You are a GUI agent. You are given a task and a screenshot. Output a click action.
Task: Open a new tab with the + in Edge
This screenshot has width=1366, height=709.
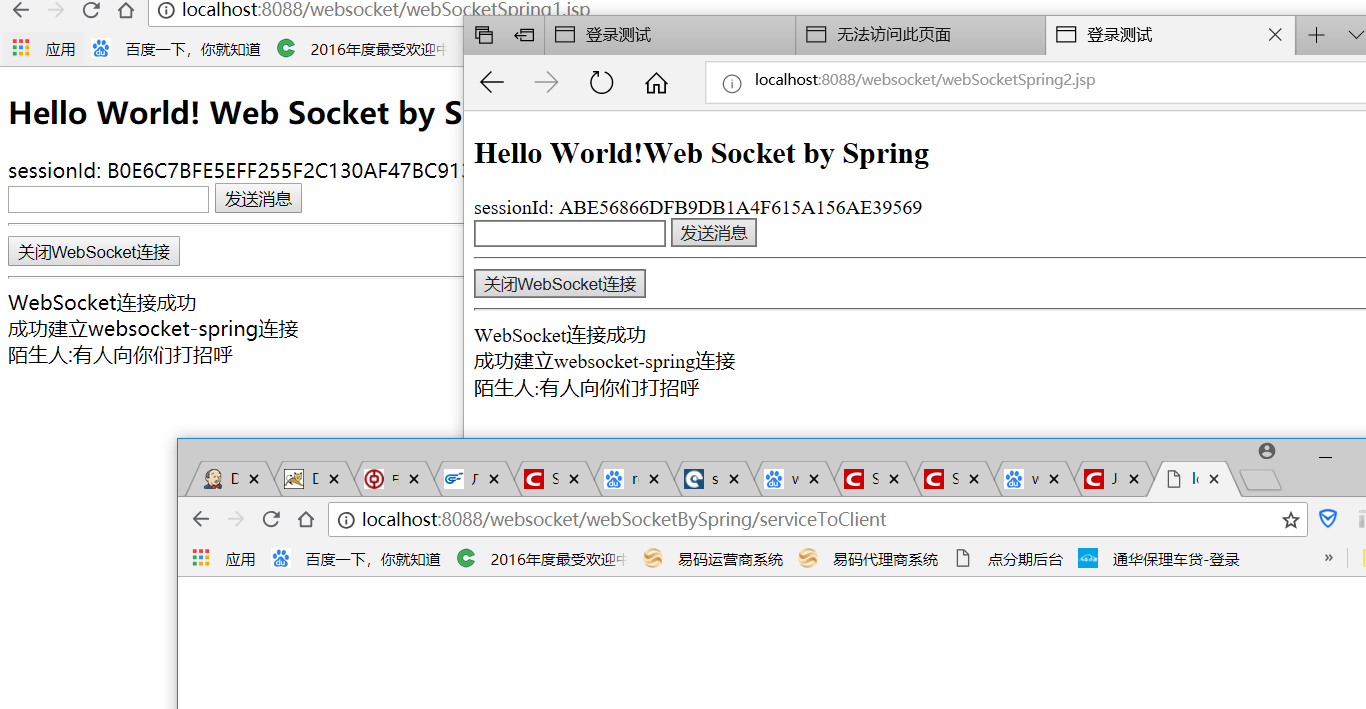(1314, 34)
